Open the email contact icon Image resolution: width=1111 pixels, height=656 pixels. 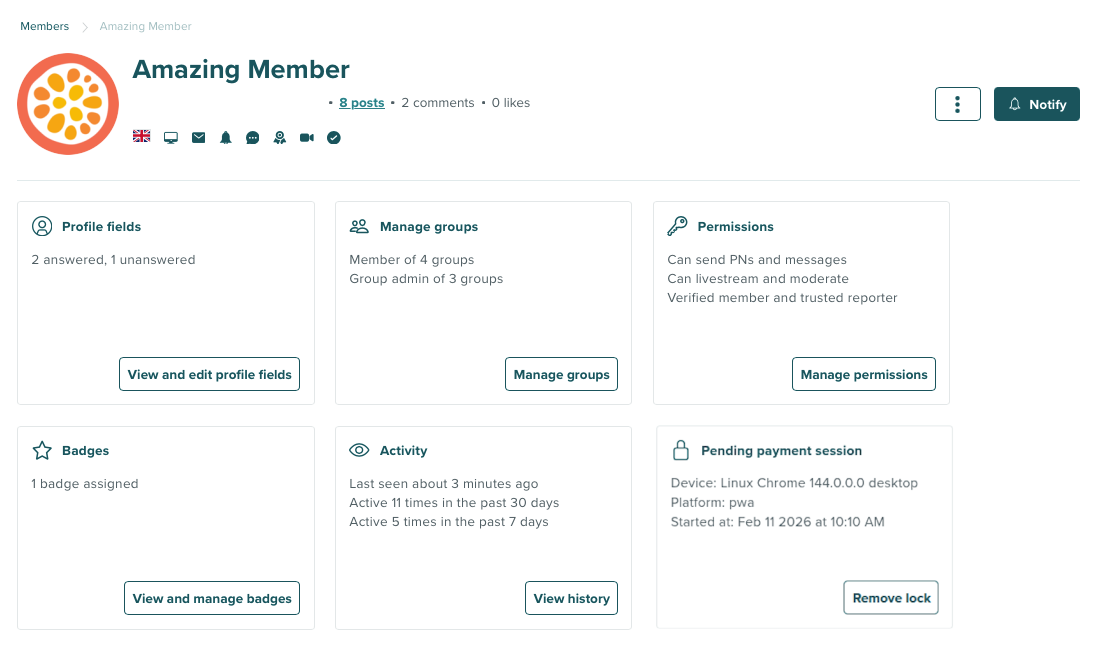pos(198,137)
